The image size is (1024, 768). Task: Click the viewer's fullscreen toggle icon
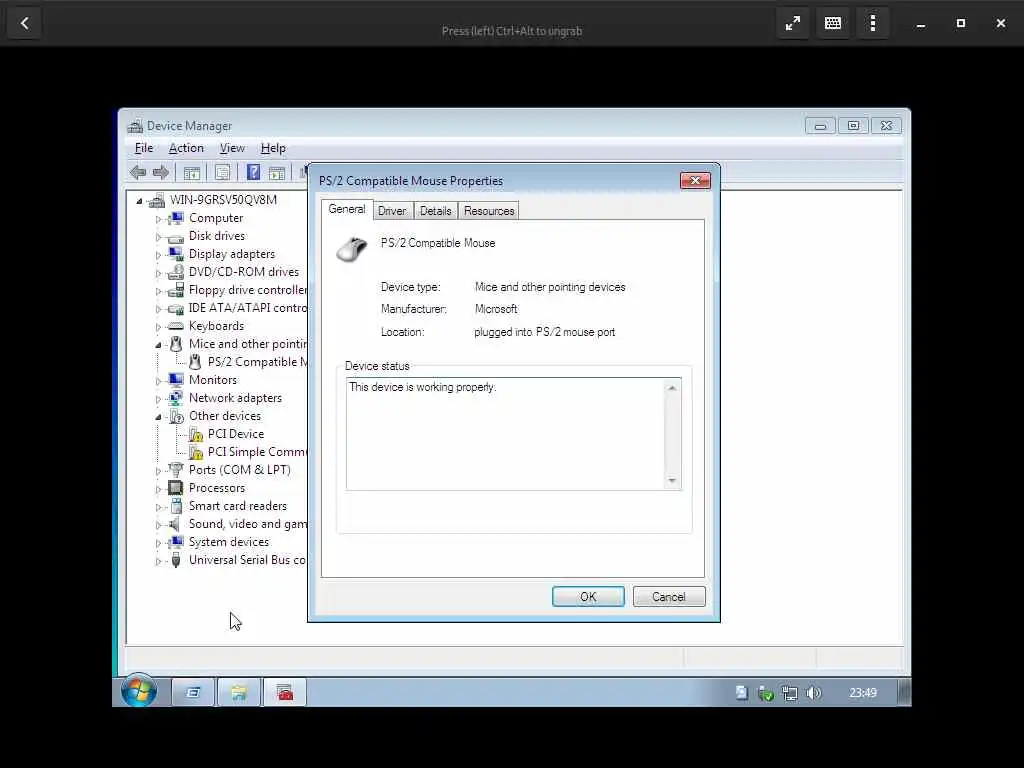(793, 24)
